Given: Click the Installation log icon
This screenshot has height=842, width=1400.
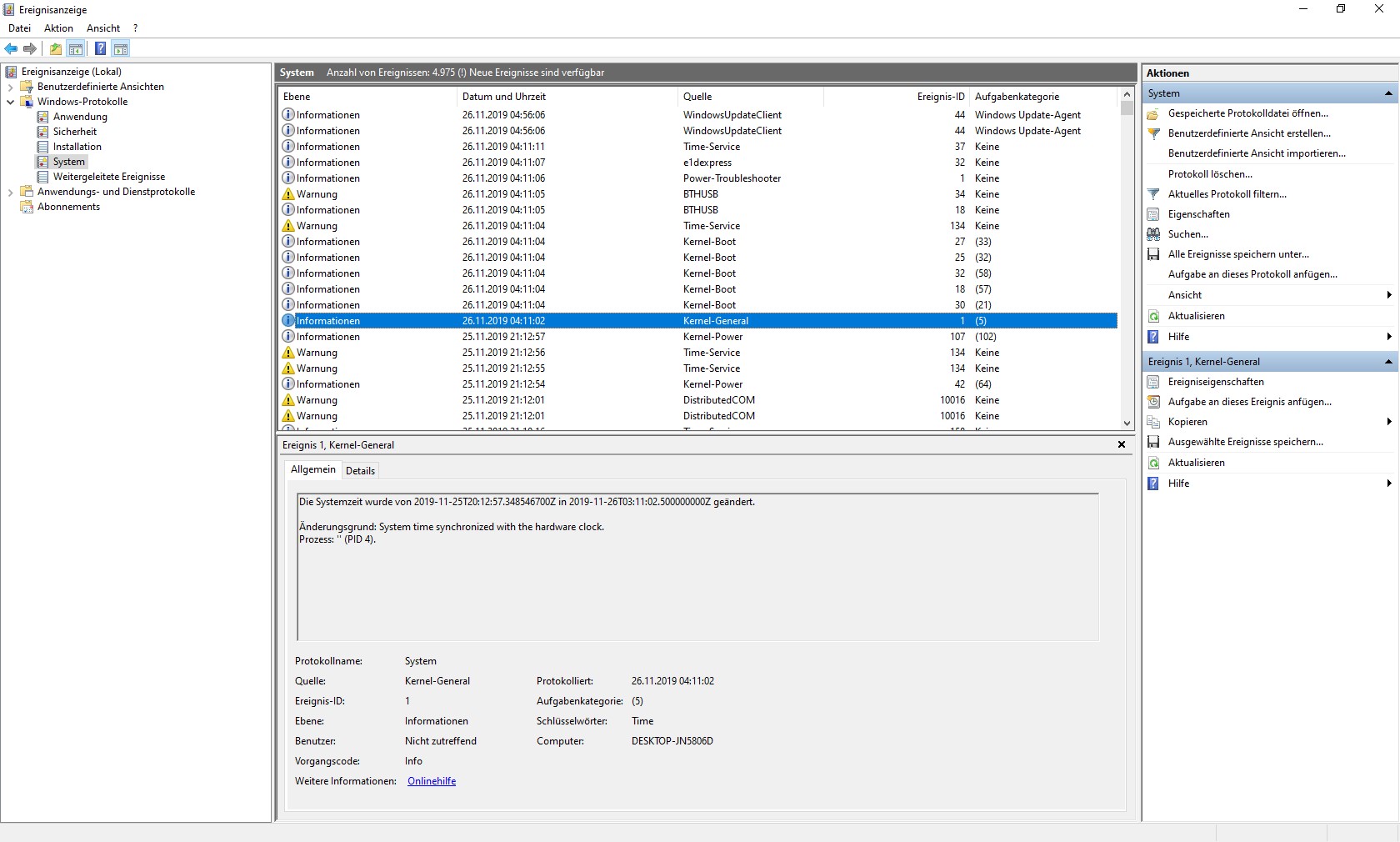Looking at the screenshot, I should [43, 147].
